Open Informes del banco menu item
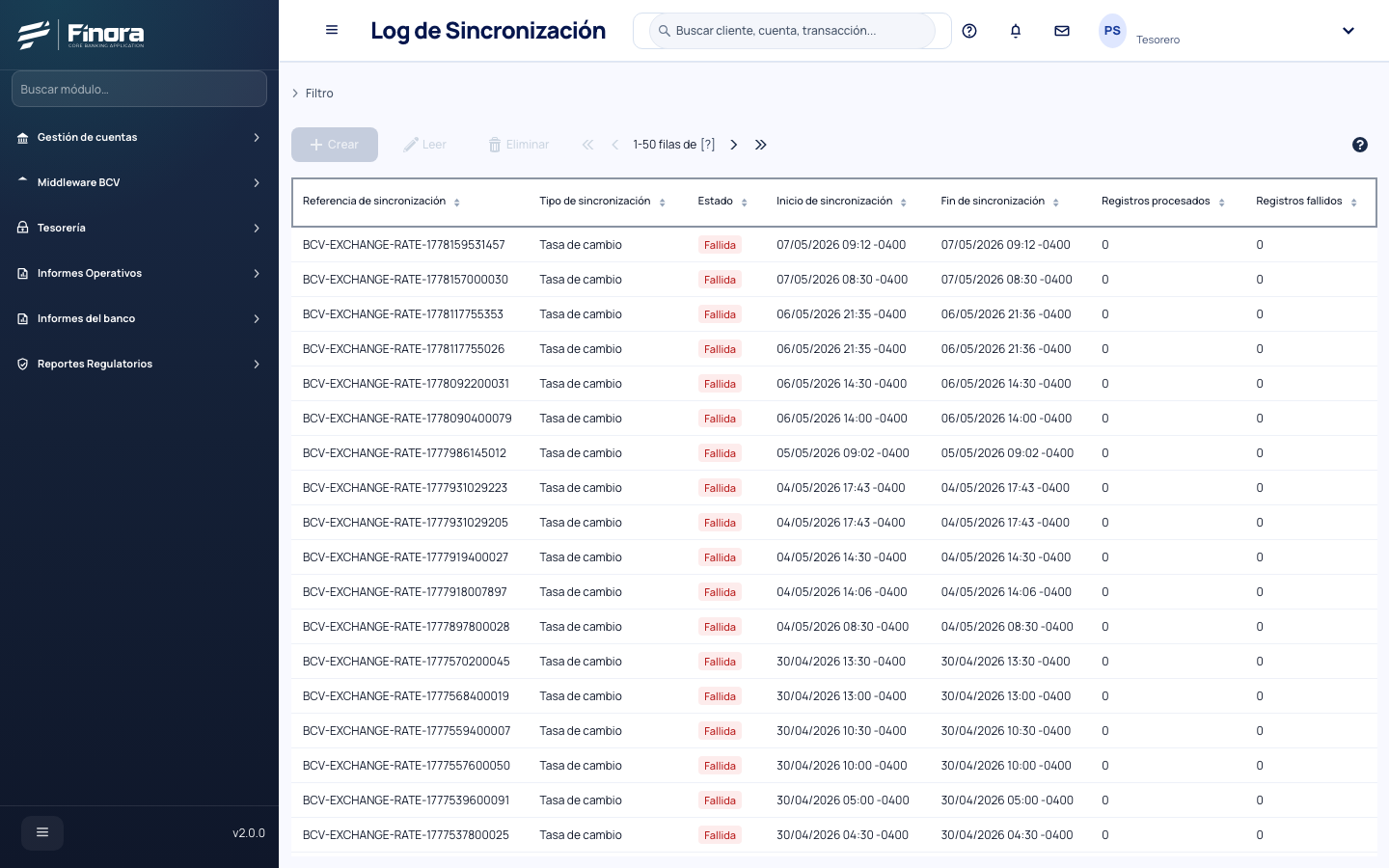This screenshot has height=868, width=1389. click(x=139, y=318)
